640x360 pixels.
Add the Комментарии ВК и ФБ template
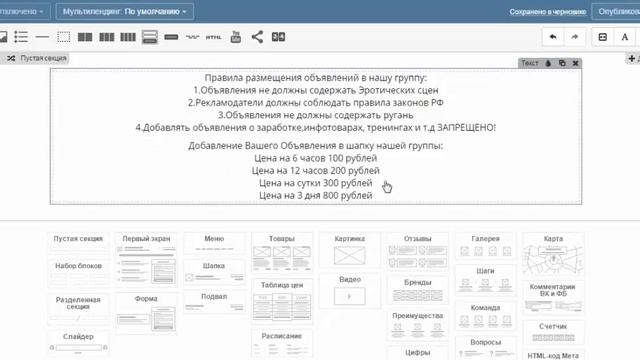click(x=553, y=298)
